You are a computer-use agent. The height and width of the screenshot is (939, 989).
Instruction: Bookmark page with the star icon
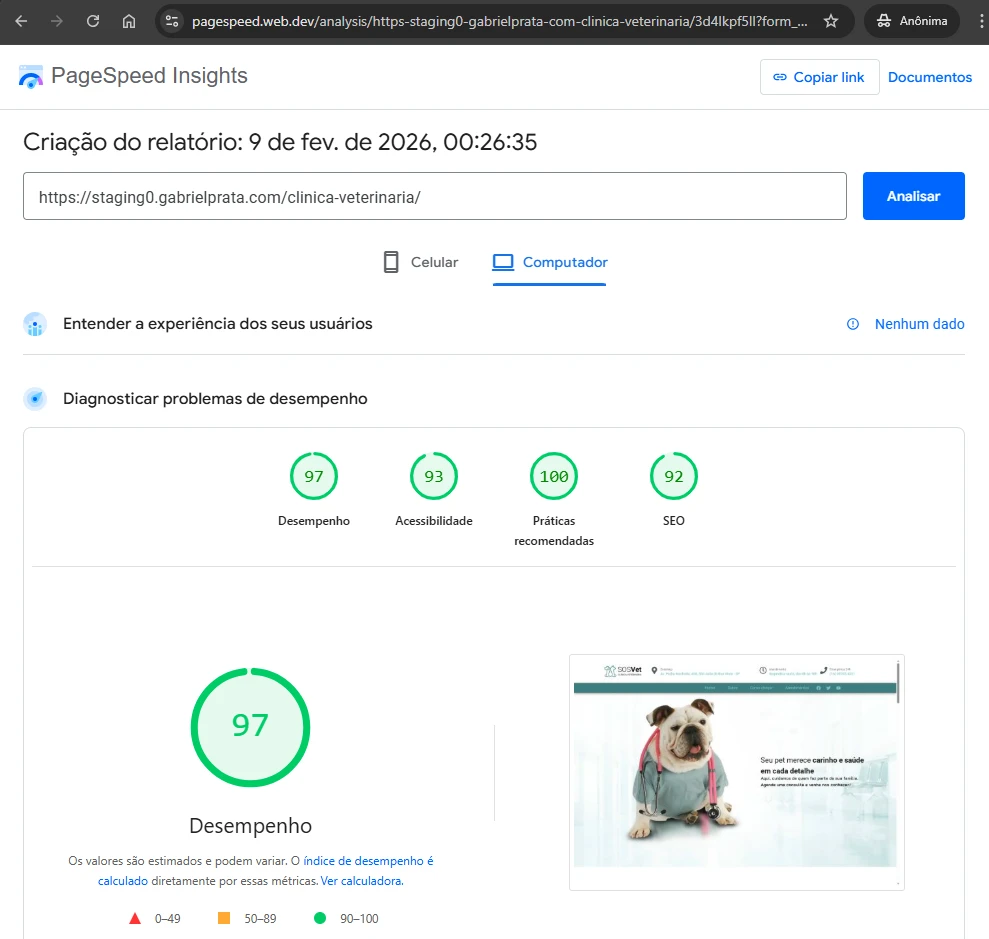pos(830,21)
